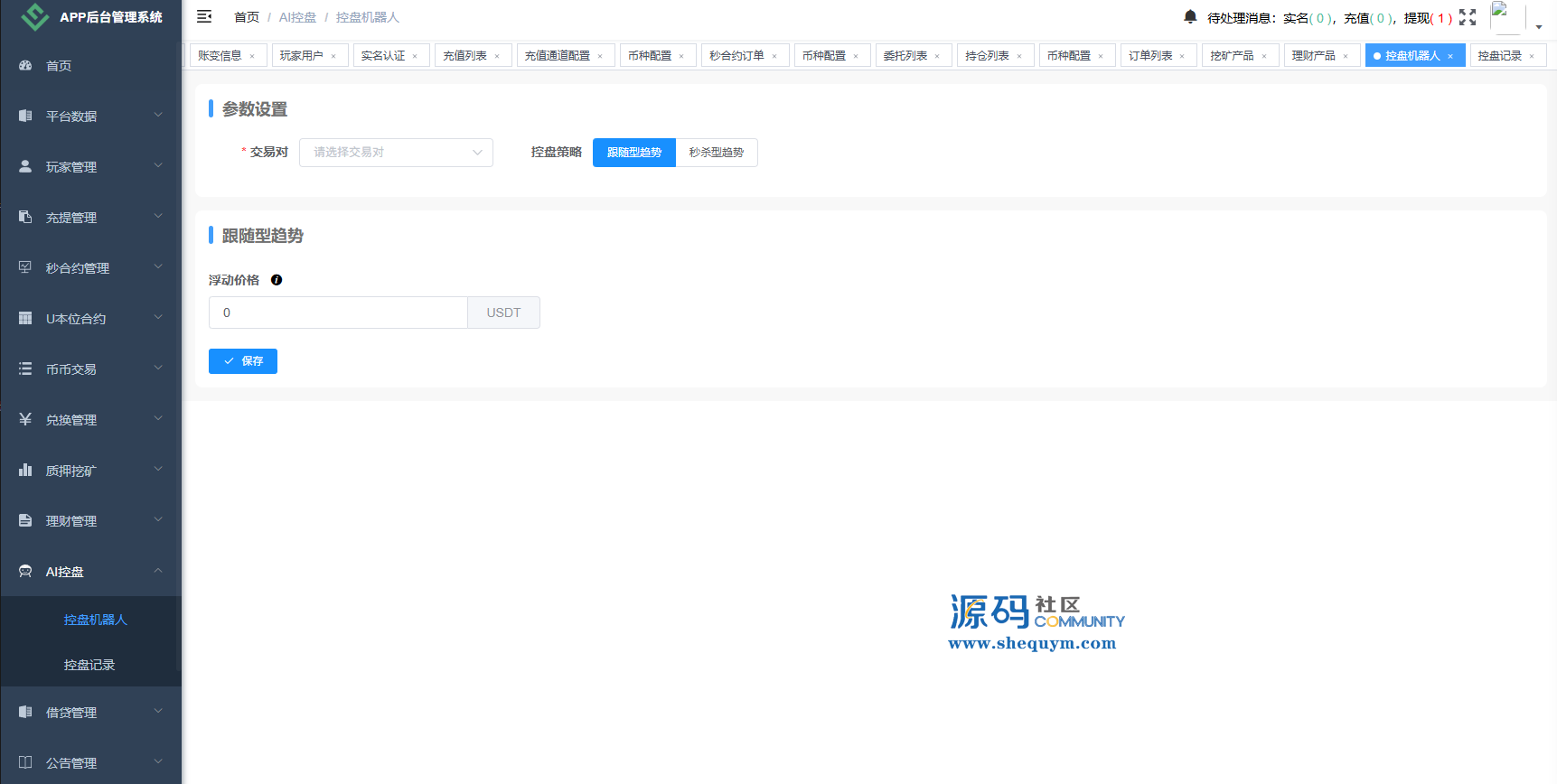Select the 秒杀型趋势 strategy option
Image resolution: width=1557 pixels, height=784 pixels.
pos(717,153)
